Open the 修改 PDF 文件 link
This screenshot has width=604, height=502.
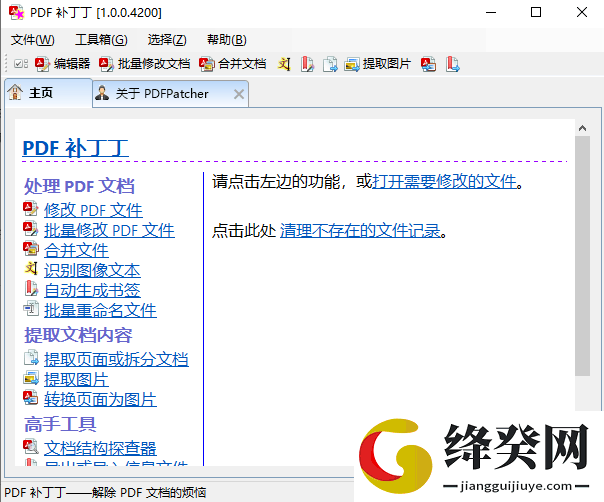coord(93,210)
